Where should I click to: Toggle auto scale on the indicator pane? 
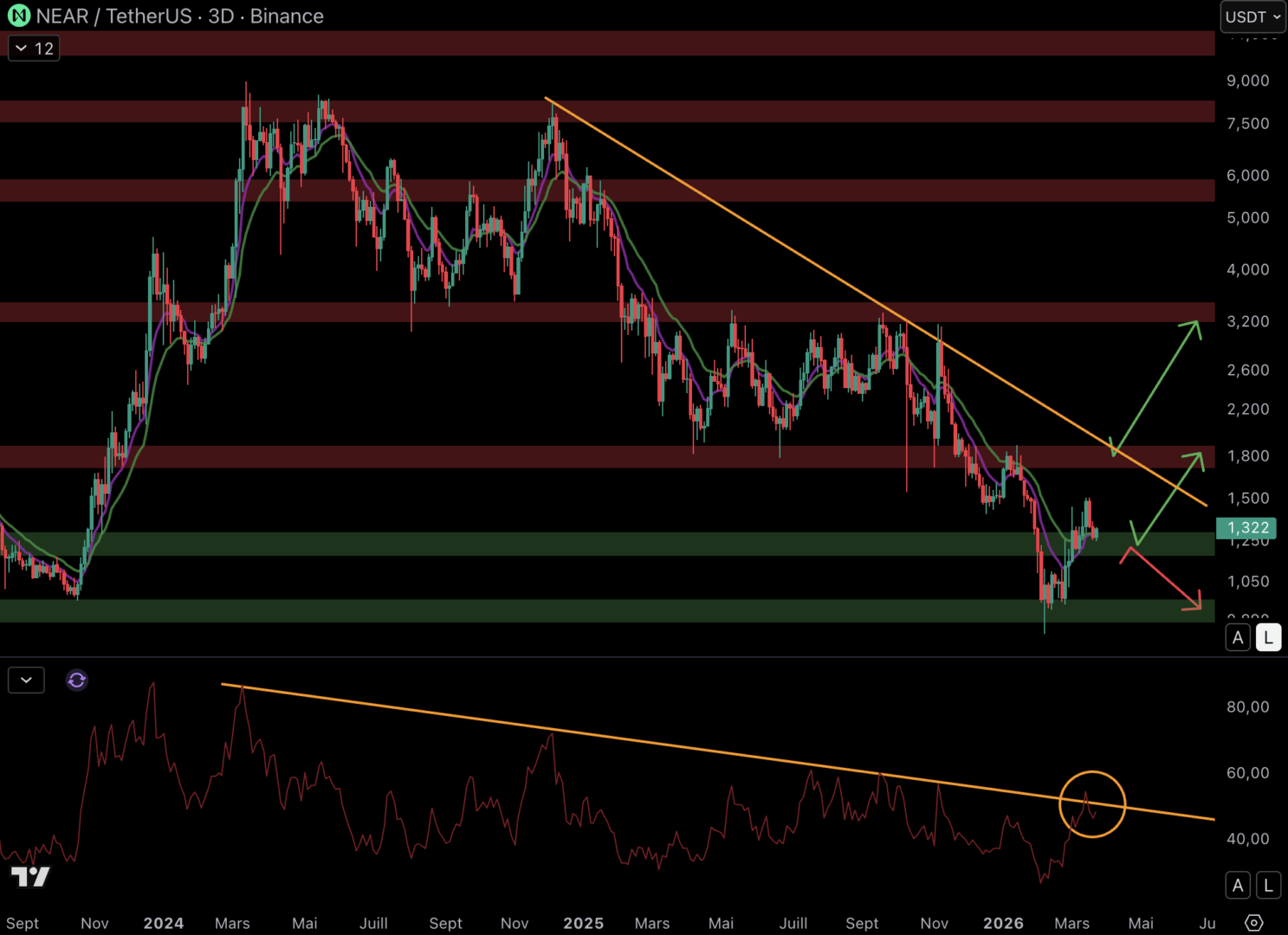tap(1238, 885)
